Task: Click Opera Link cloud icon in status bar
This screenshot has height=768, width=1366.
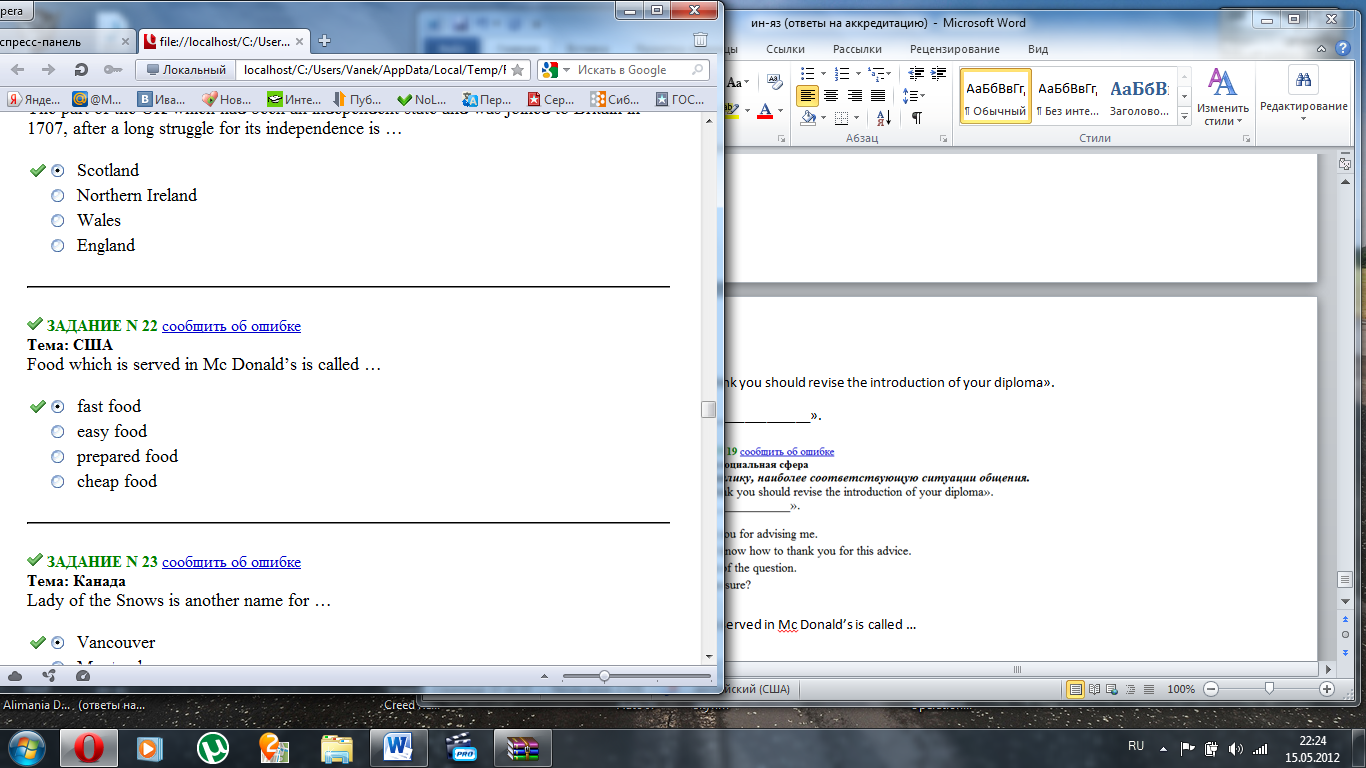Action: [x=16, y=676]
